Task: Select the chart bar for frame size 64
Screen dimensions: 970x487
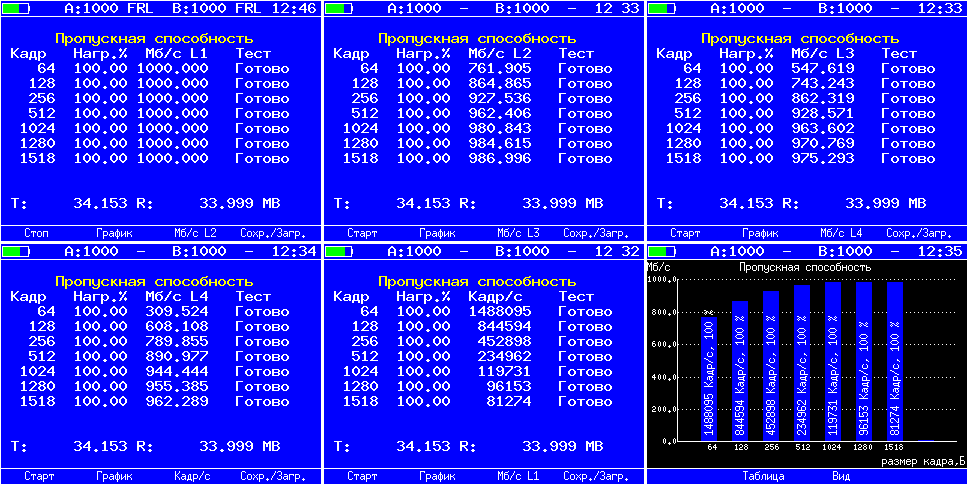Action: [x=709, y=379]
